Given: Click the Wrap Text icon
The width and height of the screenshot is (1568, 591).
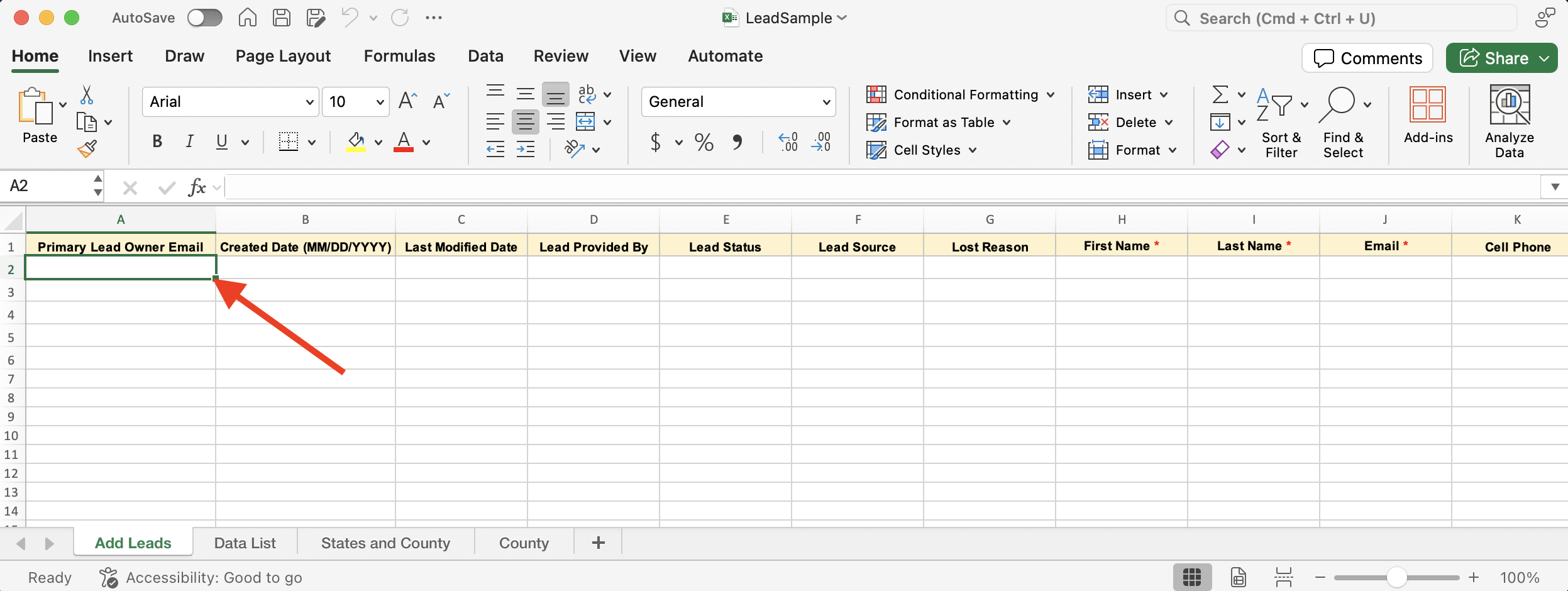Looking at the screenshot, I should (587, 94).
